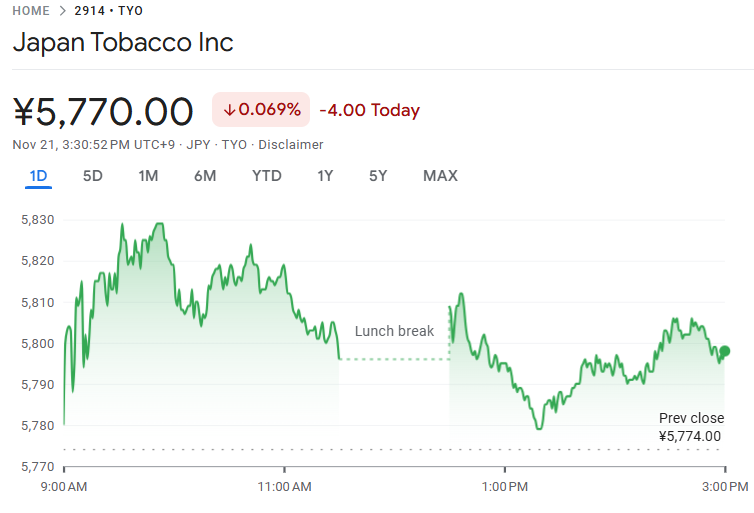Click the Lunch break label on chart
Screen dimensions: 754x513
pyautogui.click(x=394, y=331)
